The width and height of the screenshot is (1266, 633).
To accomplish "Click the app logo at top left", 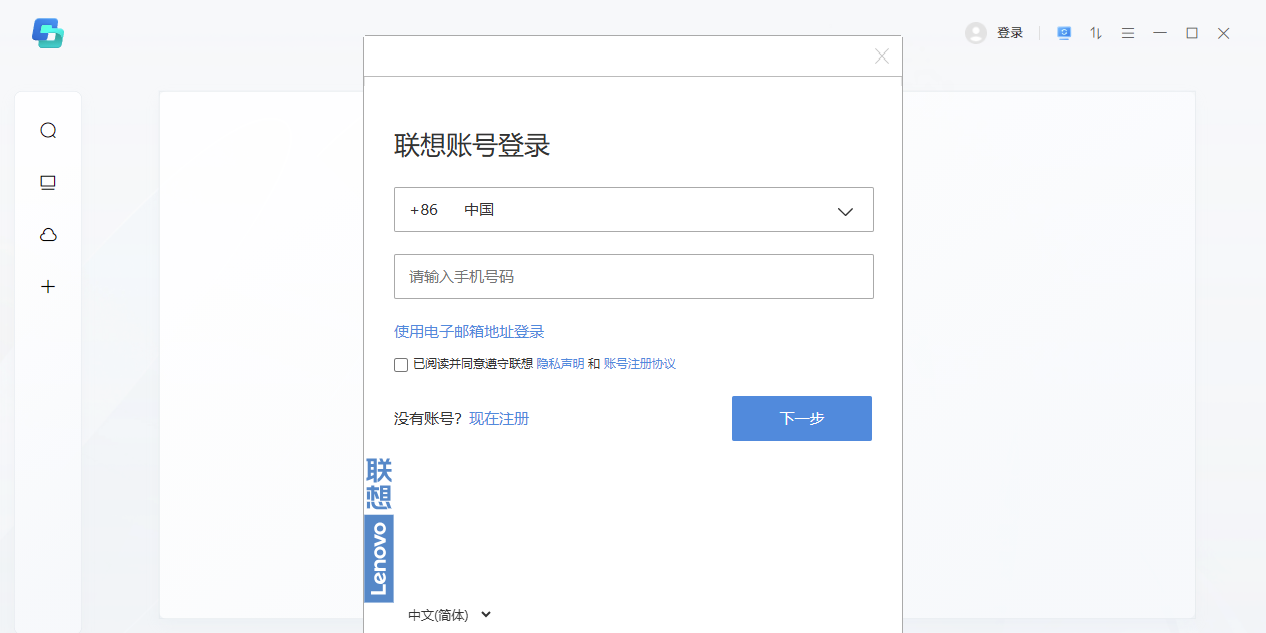I will tap(48, 33).
